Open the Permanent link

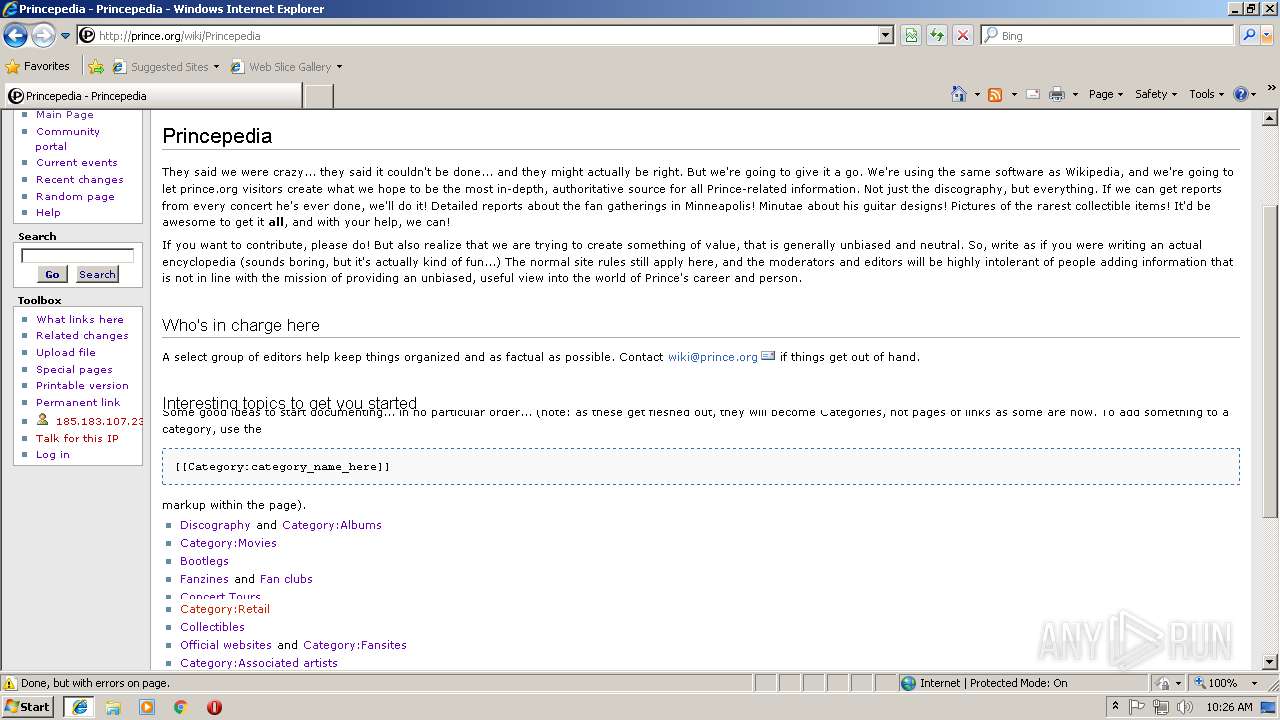pyautogui.click(x=78, y=402)
